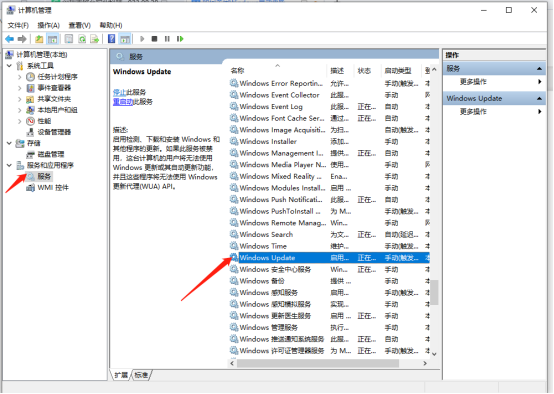Viewport: 554px width, 394px height.
Task: Open the Help toolbar icon
Action: click(111, 39)
